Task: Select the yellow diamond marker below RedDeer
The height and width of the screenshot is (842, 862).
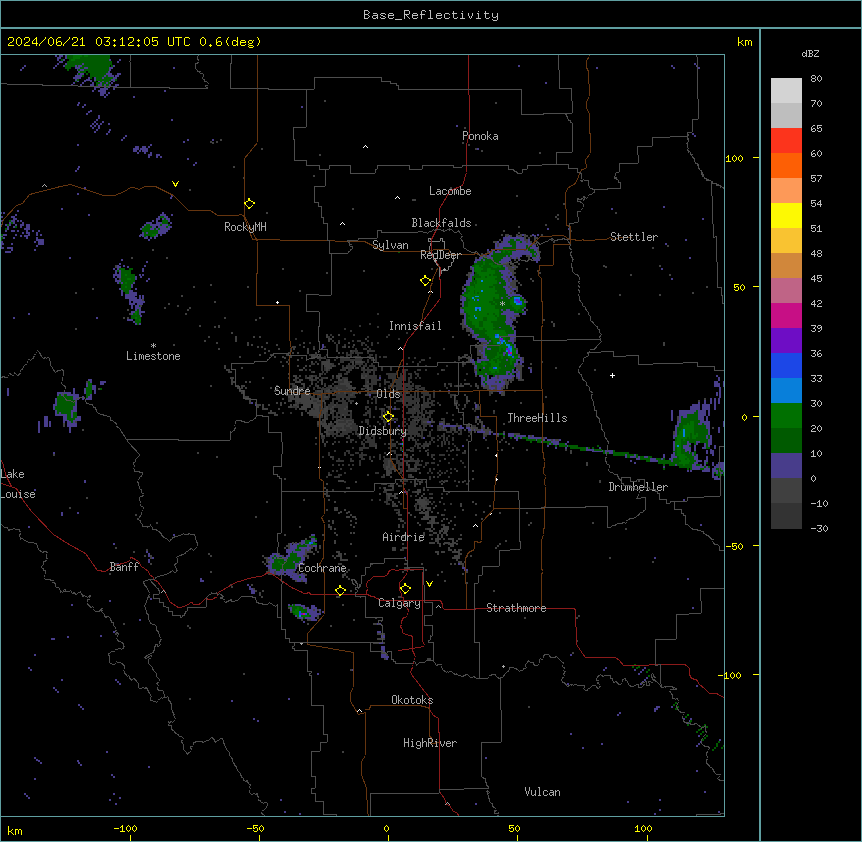Action: 426,281
